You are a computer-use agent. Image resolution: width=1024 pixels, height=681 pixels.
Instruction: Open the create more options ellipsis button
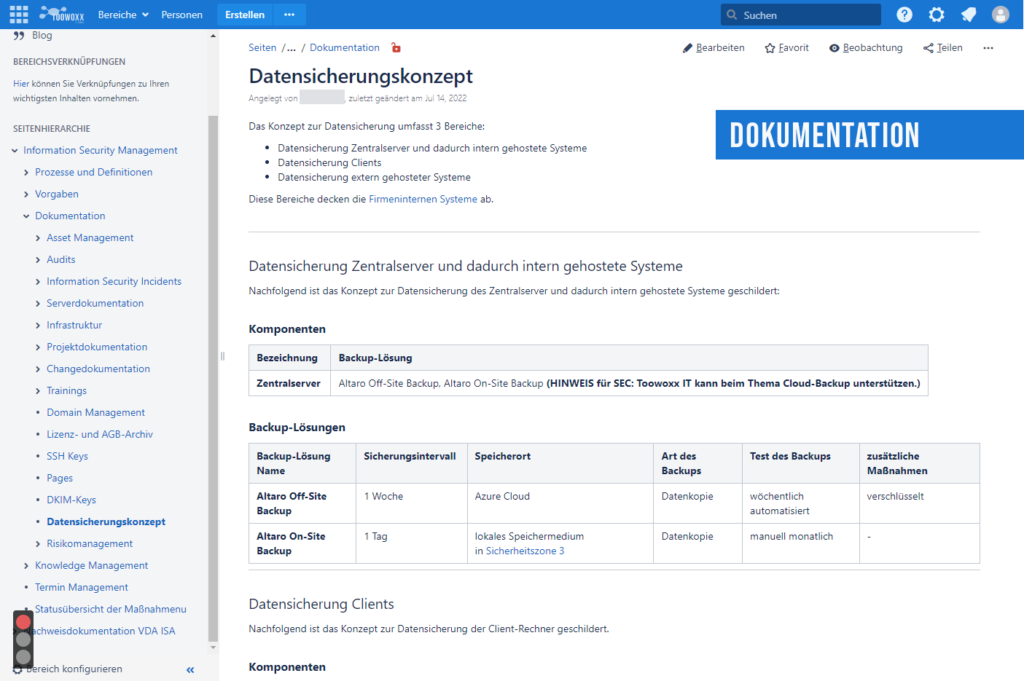coord(289,15)
